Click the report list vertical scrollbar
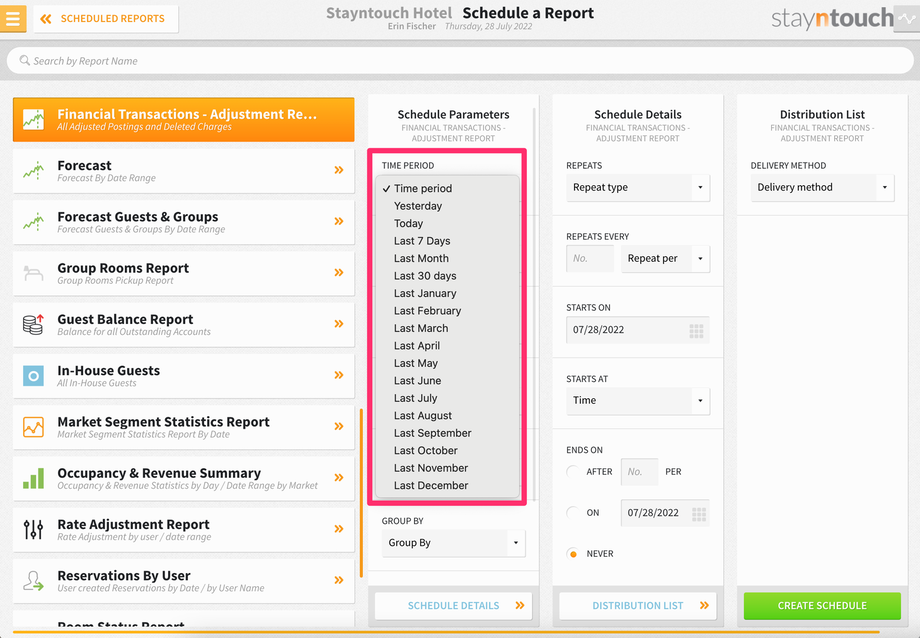 (x=361, y=493)
